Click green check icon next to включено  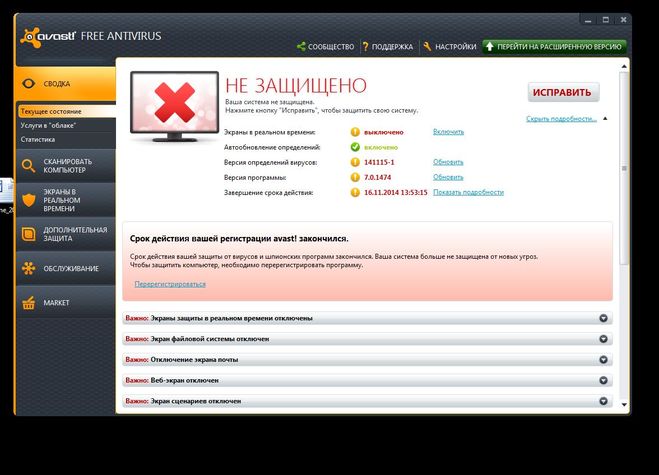point(355,147)
